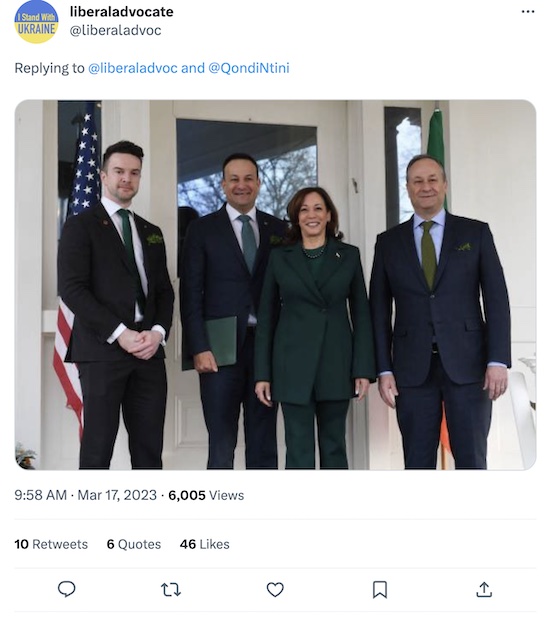Click the American flag in the photo
The width and height of the screenshot is (550, 617).
pos(76,268)
